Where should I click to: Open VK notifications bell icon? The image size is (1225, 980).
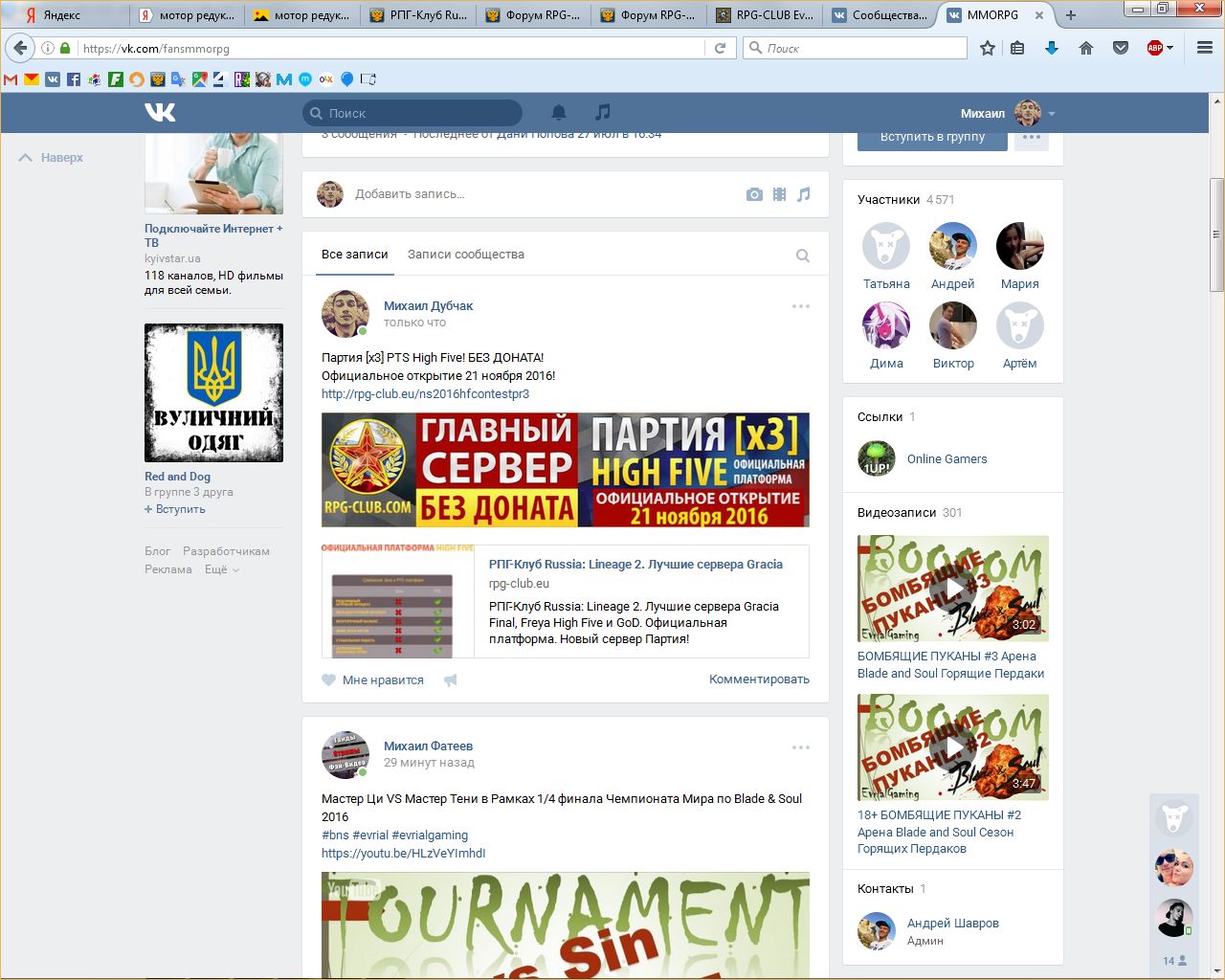559,113
